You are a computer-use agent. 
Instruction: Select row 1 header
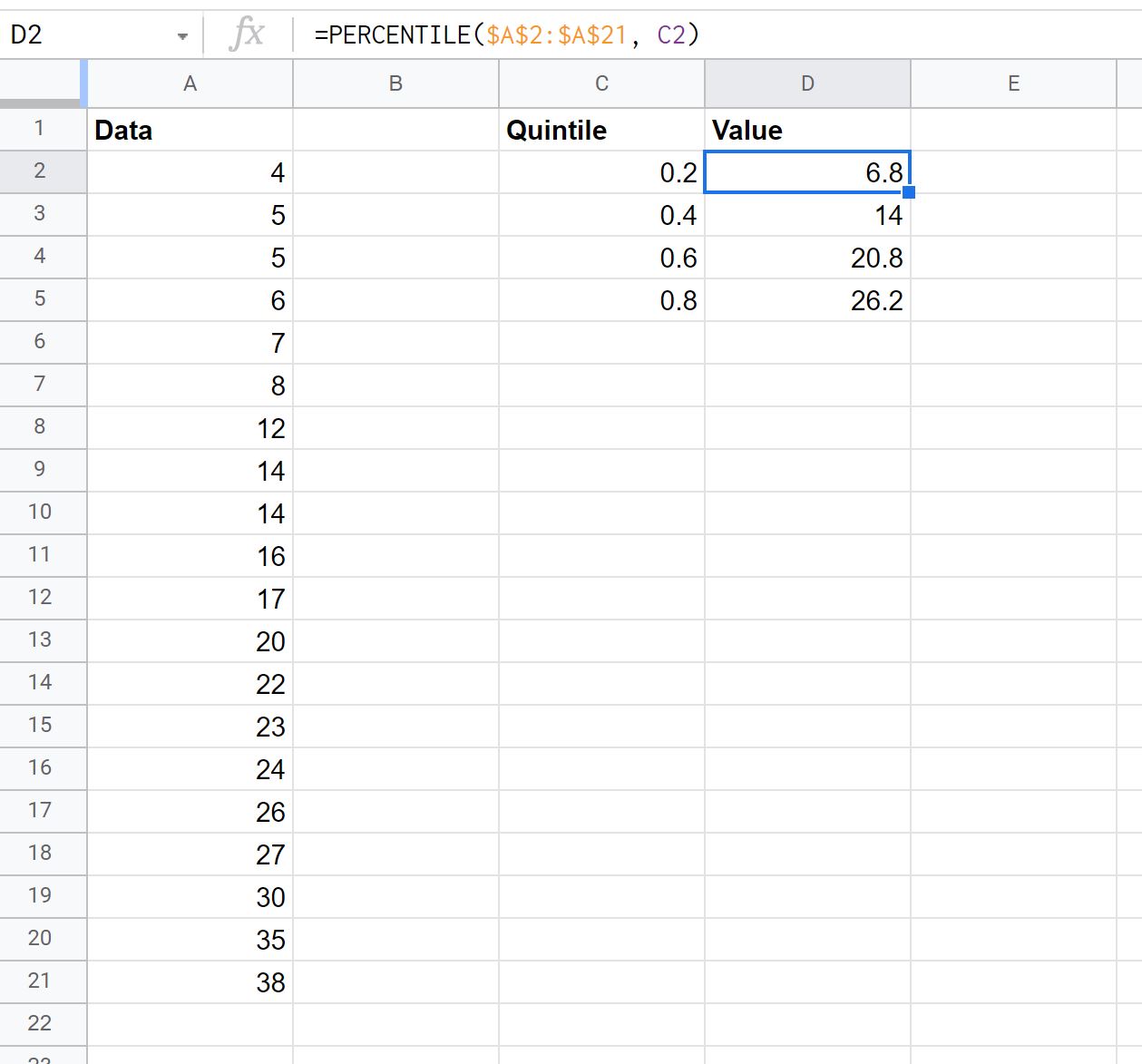point(43,129)
